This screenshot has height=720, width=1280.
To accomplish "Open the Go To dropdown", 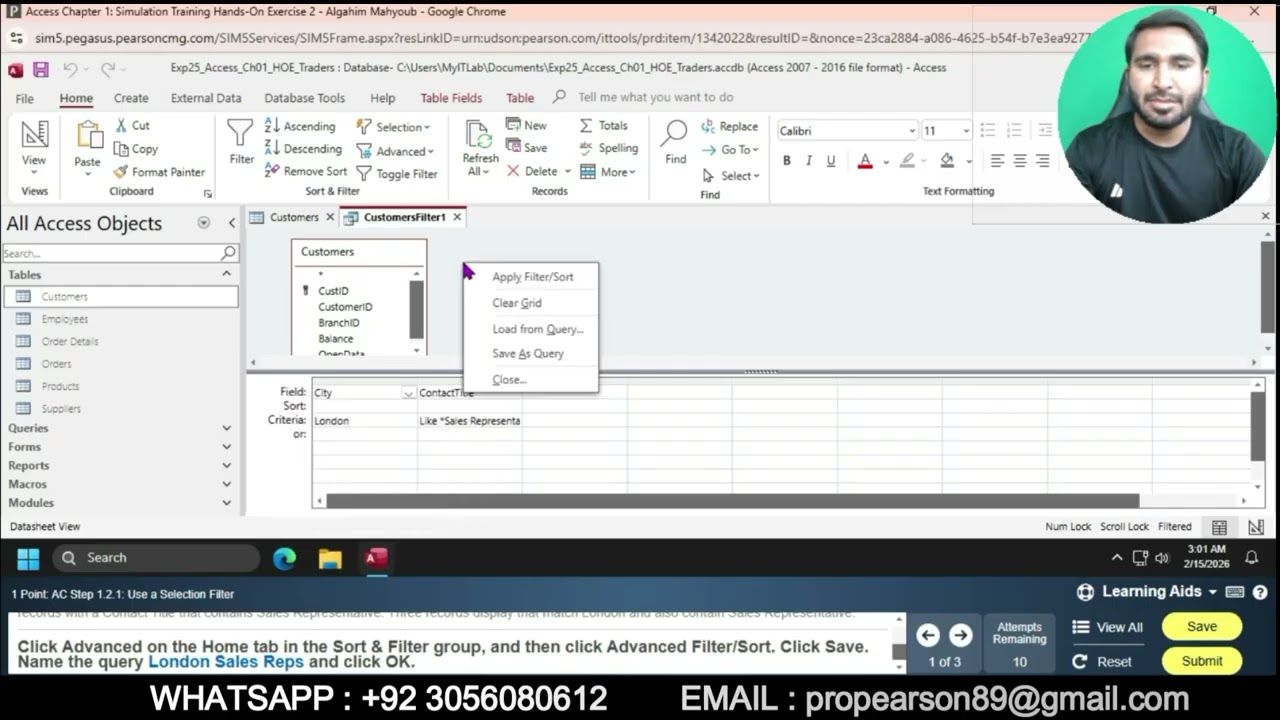I will 730,150.
